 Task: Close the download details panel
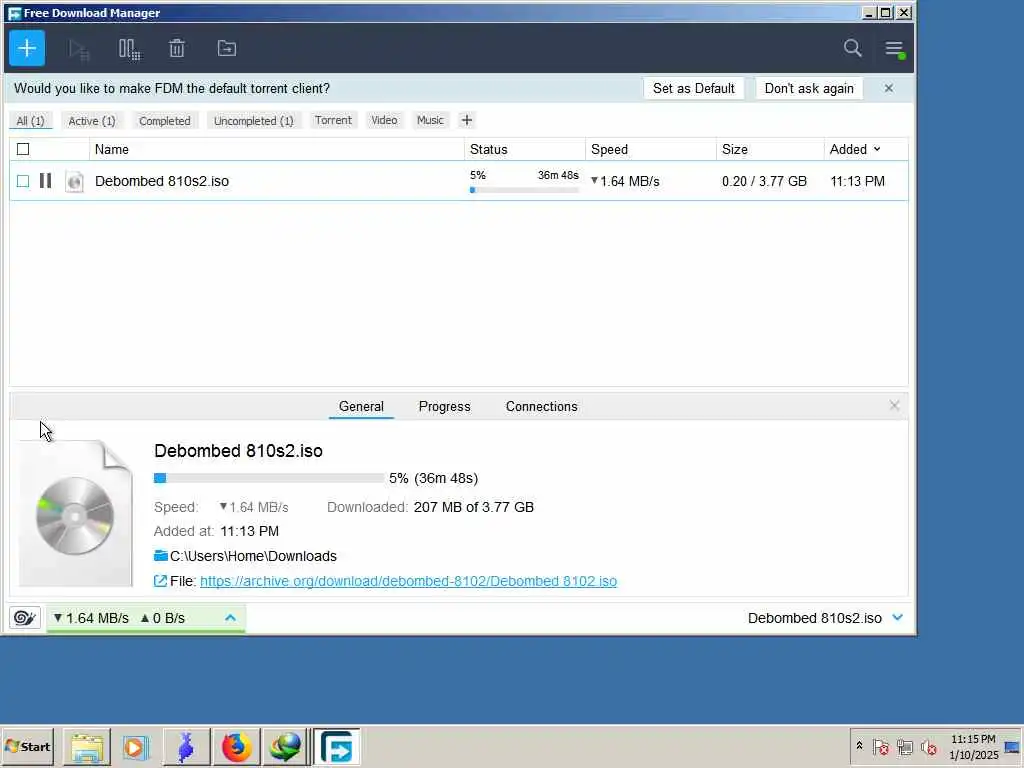coord(894,406)
